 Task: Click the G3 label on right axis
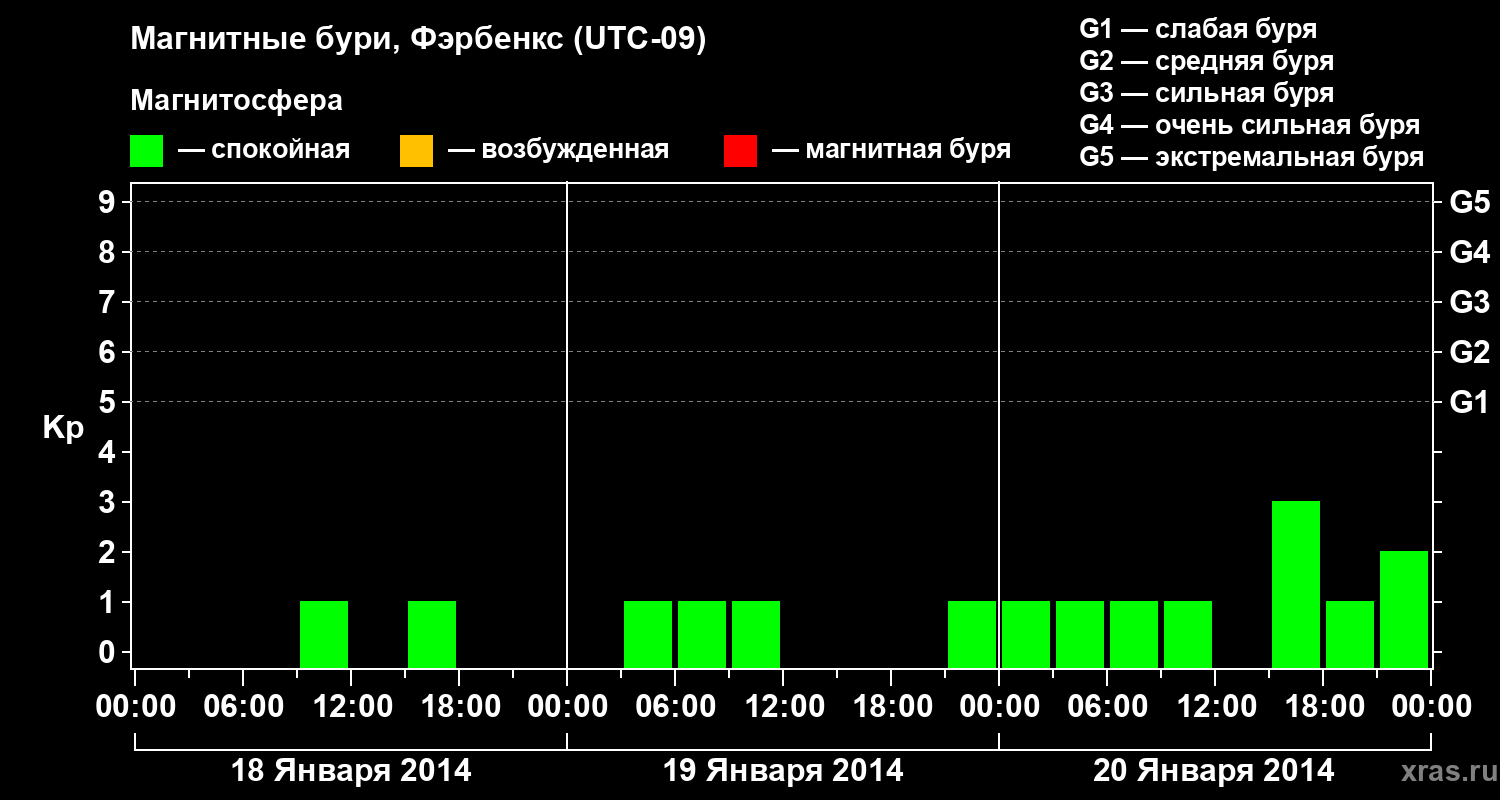pyautogui.click(x=1469, y=303)
